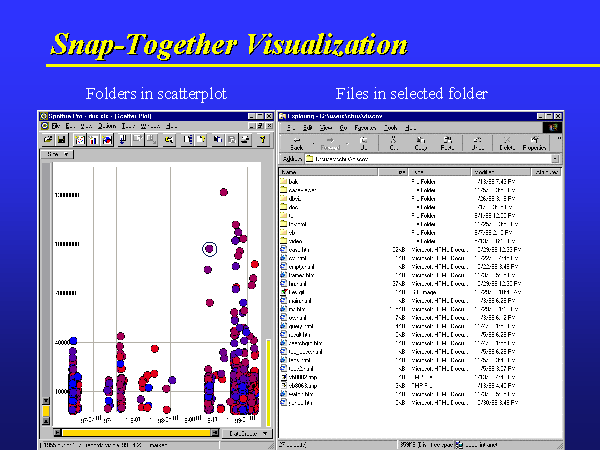Select the circled data point in scatterplot

(209, 248)
